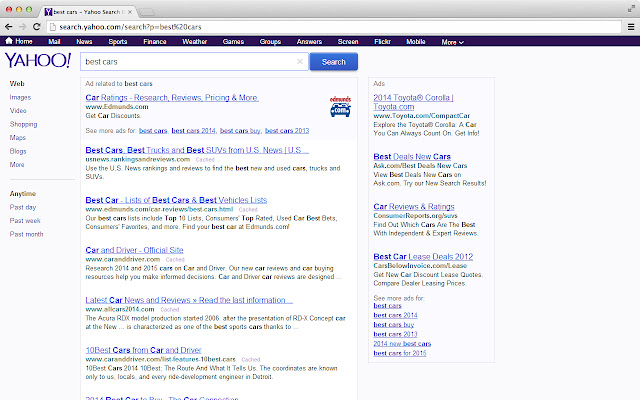Click 'best cars 2014' under main ad
This screenshot has width=640, height=400.
click(x=193, y=131)
